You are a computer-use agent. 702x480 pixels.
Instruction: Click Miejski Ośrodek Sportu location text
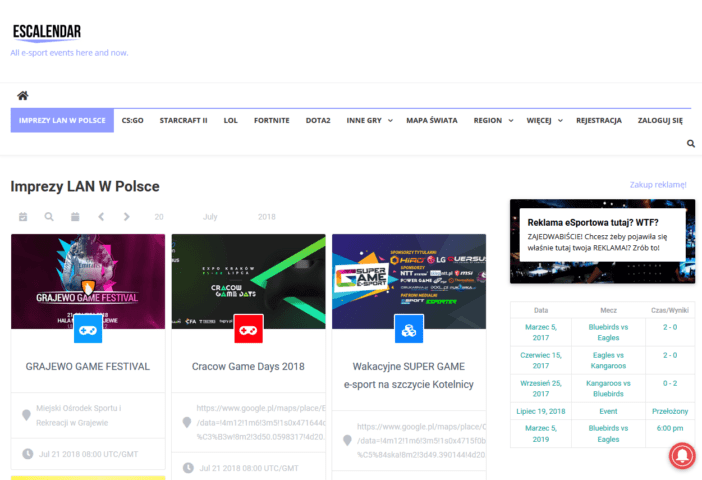79,415
